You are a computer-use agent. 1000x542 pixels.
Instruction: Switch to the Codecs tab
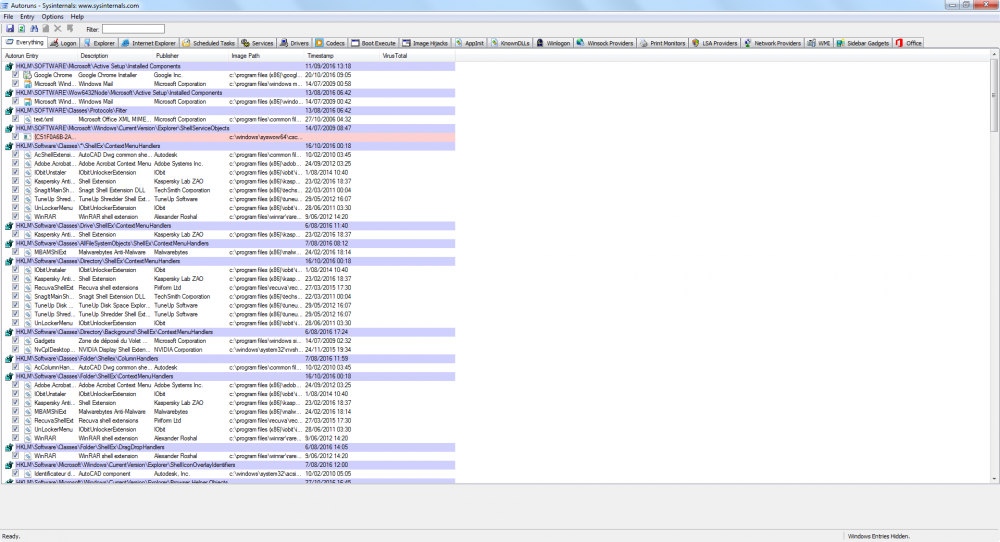tap(330, 43)
